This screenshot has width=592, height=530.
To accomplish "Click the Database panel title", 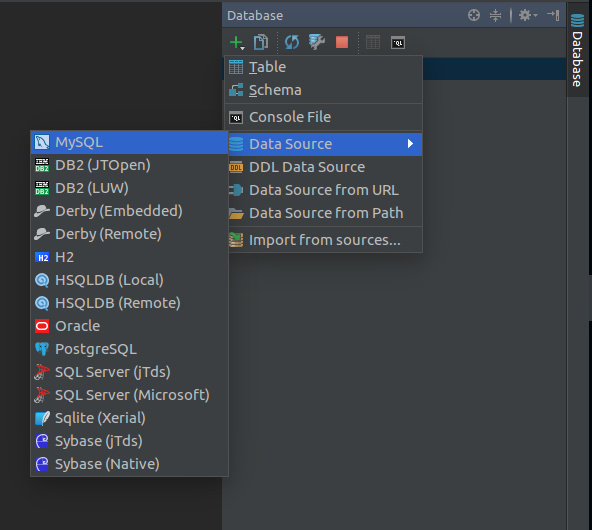I will 255,15.
